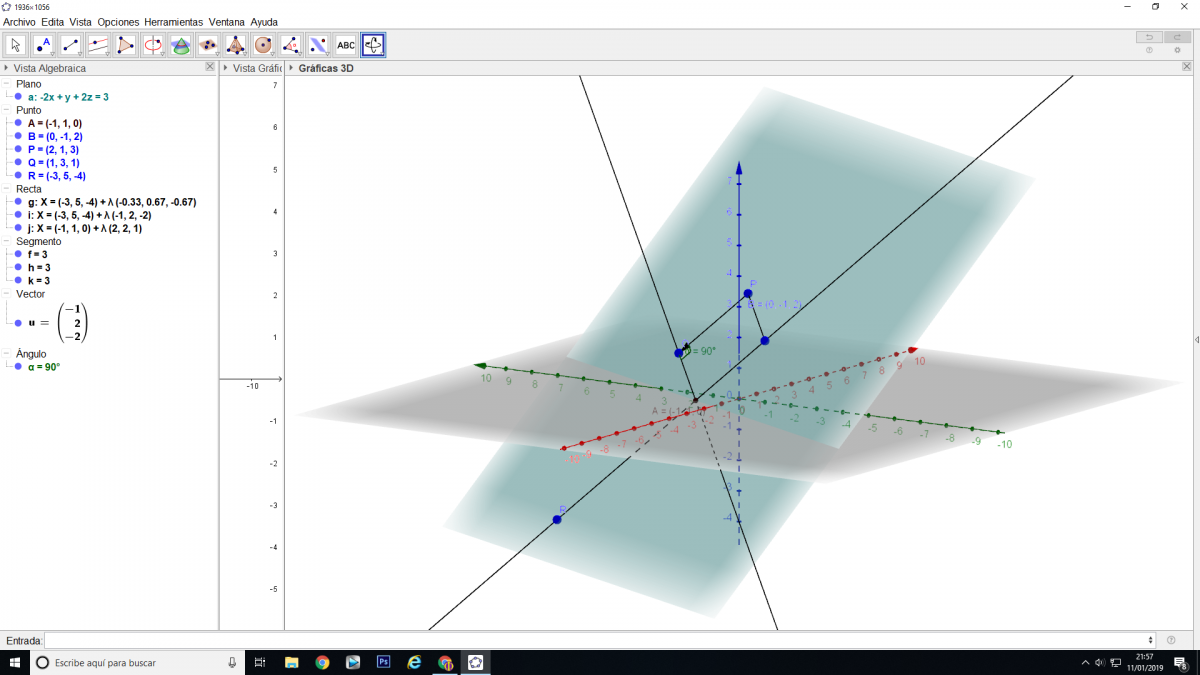Click the Entrada input field
Image resolution: width=1200 pixels, height=675 pixels.
tap(598, 640)
